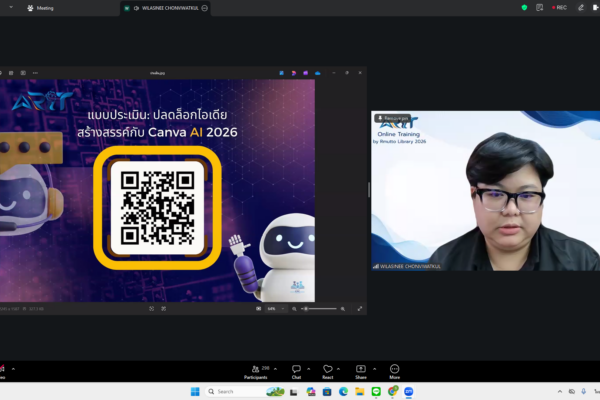Expand the Share options arrow
Viewport: 600px width, 400px height.
click(374, 369)
